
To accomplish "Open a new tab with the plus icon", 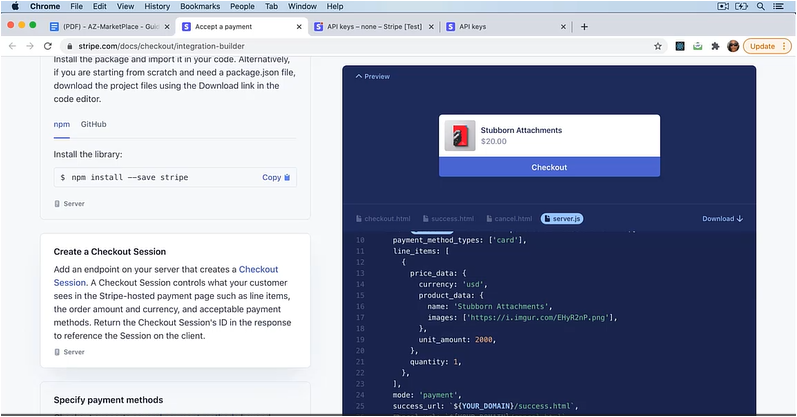I will click(x=584, y=27).
